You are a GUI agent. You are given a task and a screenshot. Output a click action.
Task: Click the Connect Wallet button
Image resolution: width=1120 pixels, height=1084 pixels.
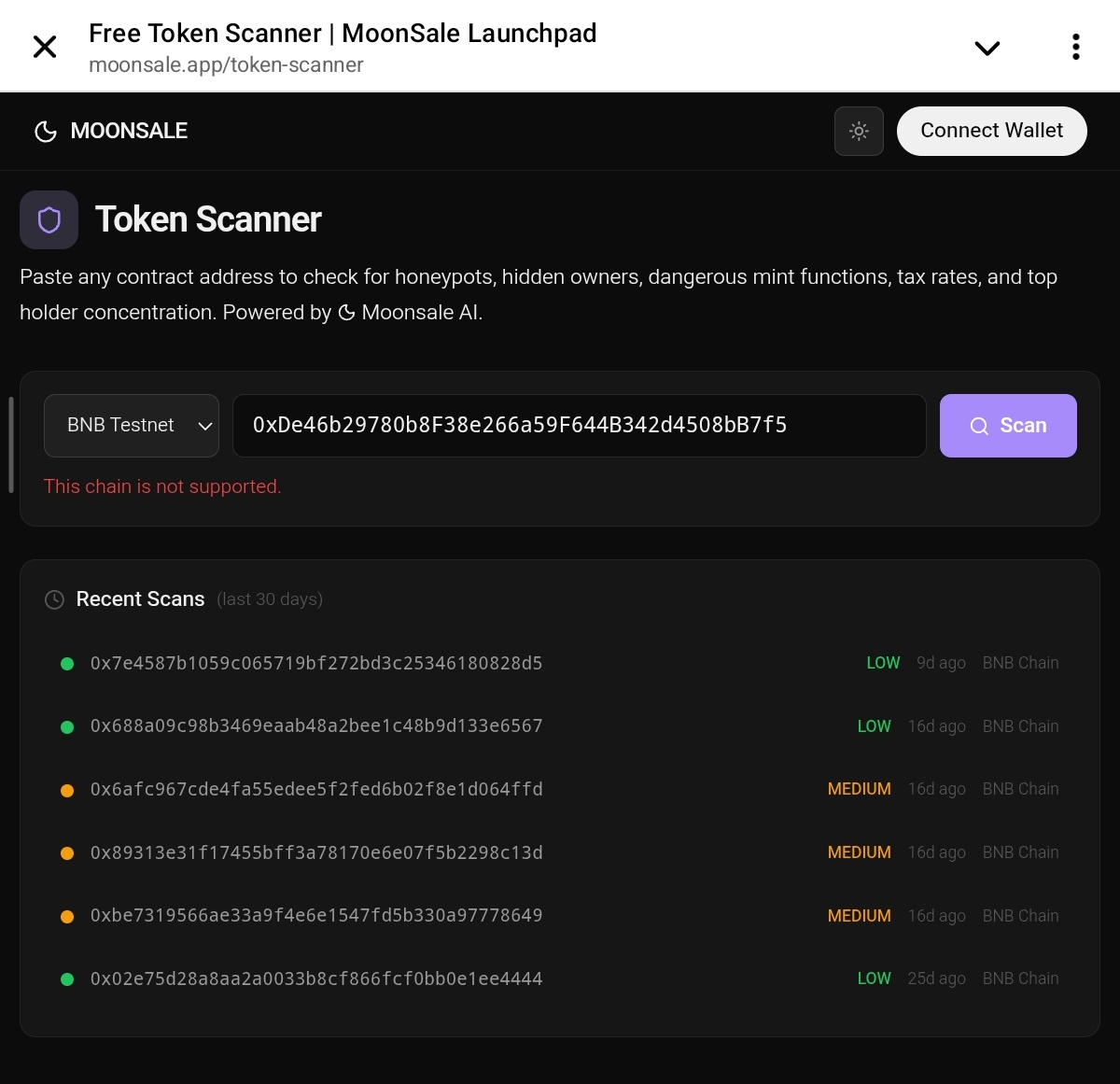coord(992,131)
